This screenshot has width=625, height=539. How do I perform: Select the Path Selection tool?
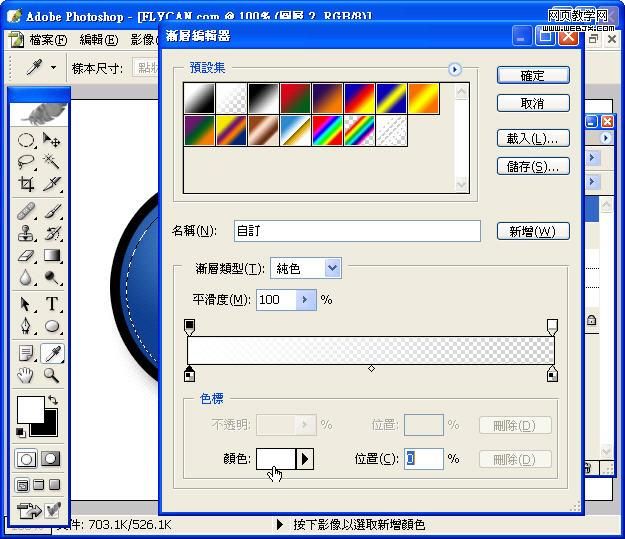coord(26,304)
